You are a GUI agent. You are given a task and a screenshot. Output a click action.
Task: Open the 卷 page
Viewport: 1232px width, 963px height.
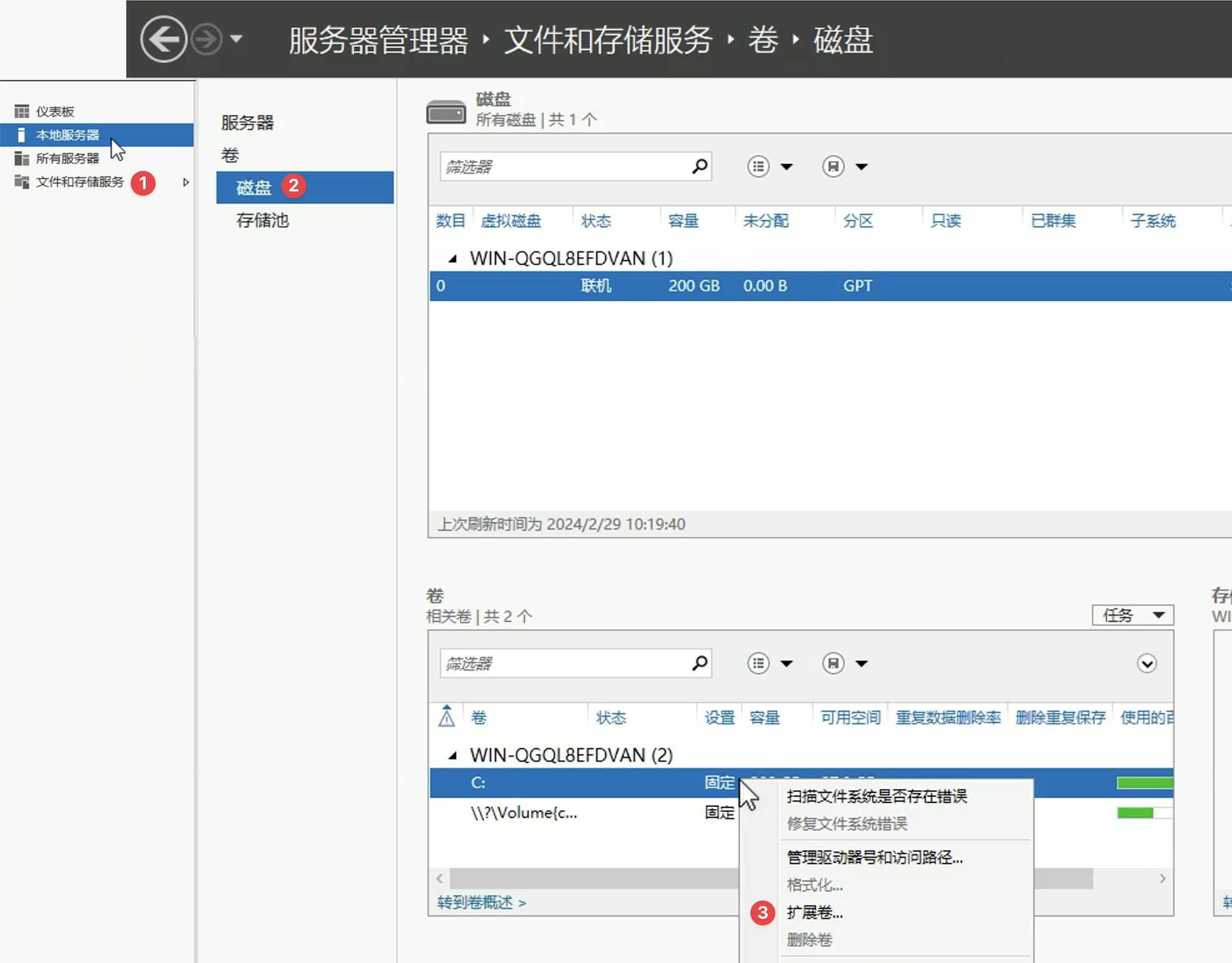click(230, 155)
